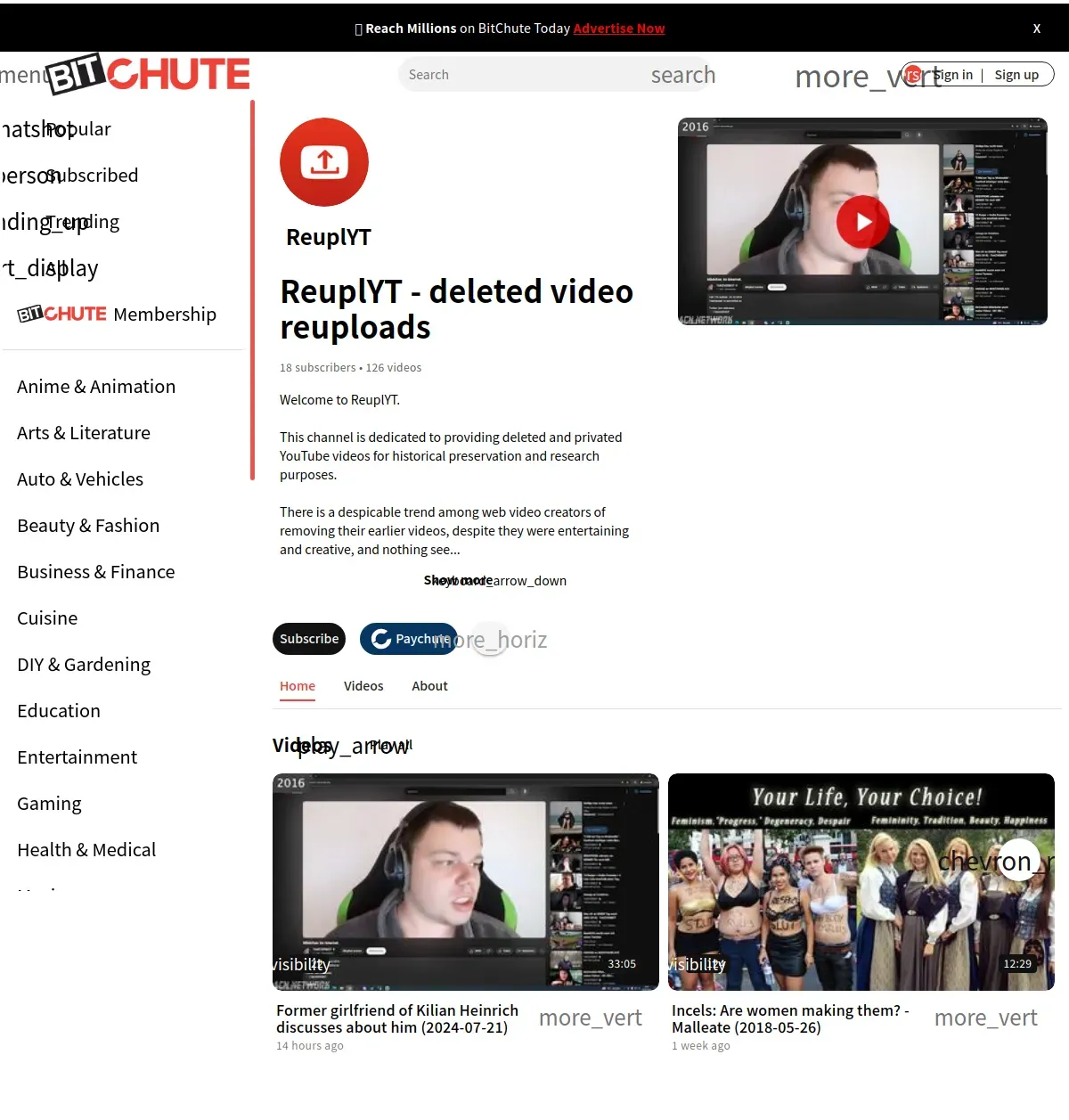Click Advertise Now link in banner
Viewport: 1069px width, 1120px height.
[619, 29]
